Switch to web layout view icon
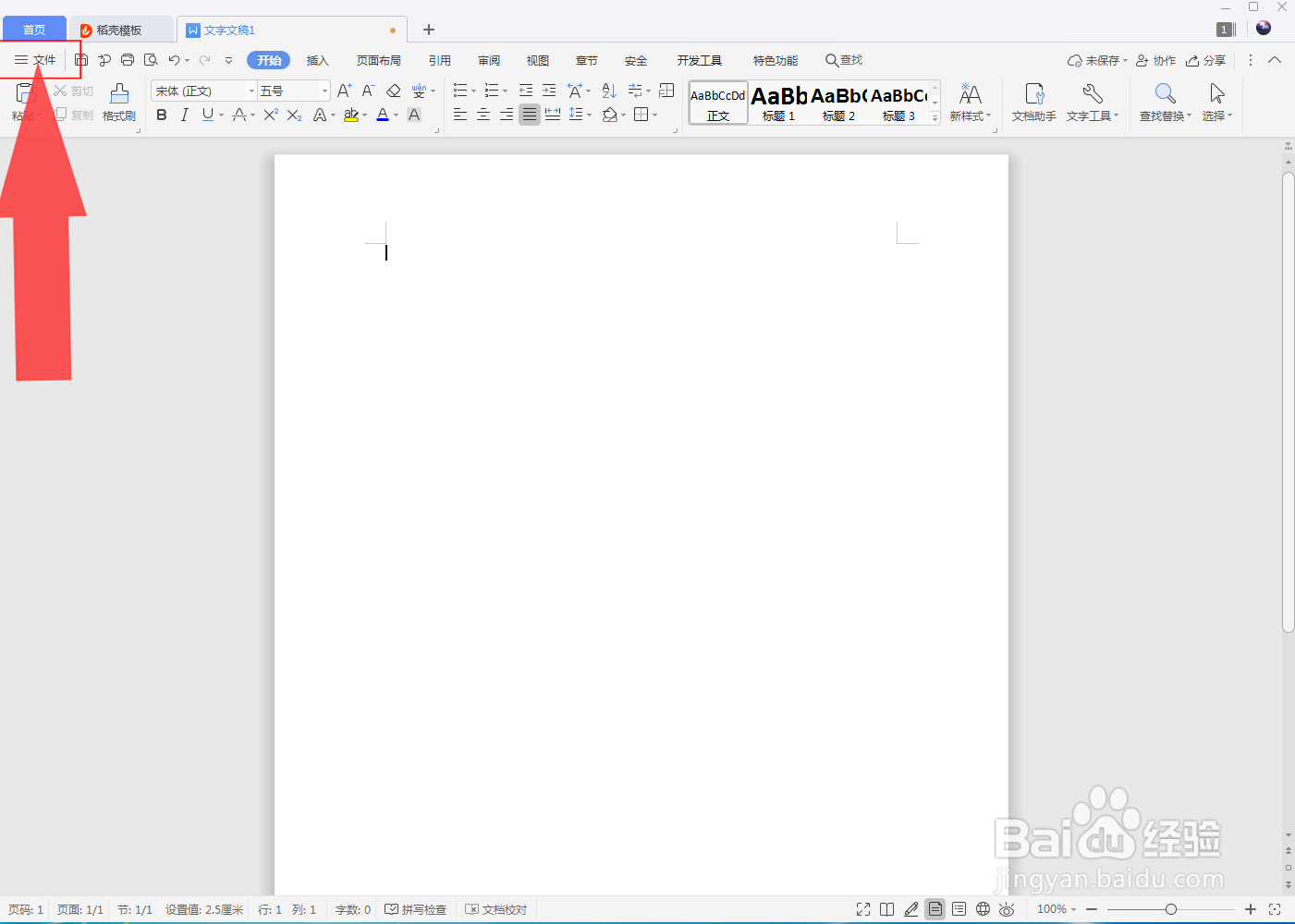1295x924 pixels. (983, 909)
